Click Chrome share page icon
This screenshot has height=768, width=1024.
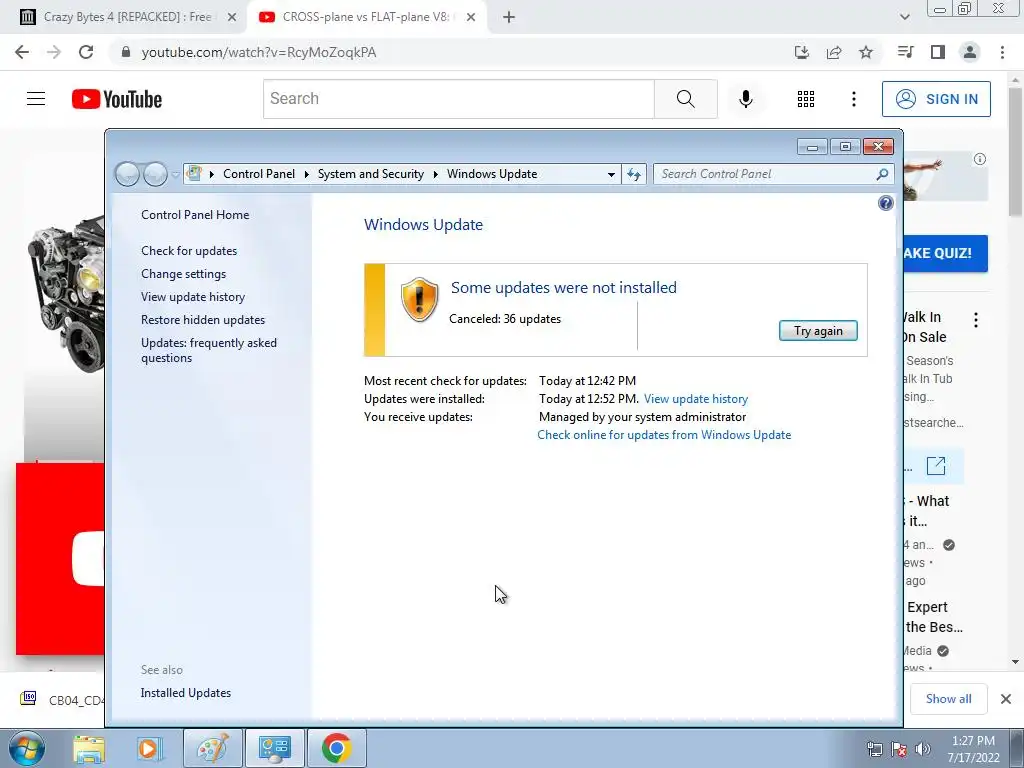click(x=834, y=52)
